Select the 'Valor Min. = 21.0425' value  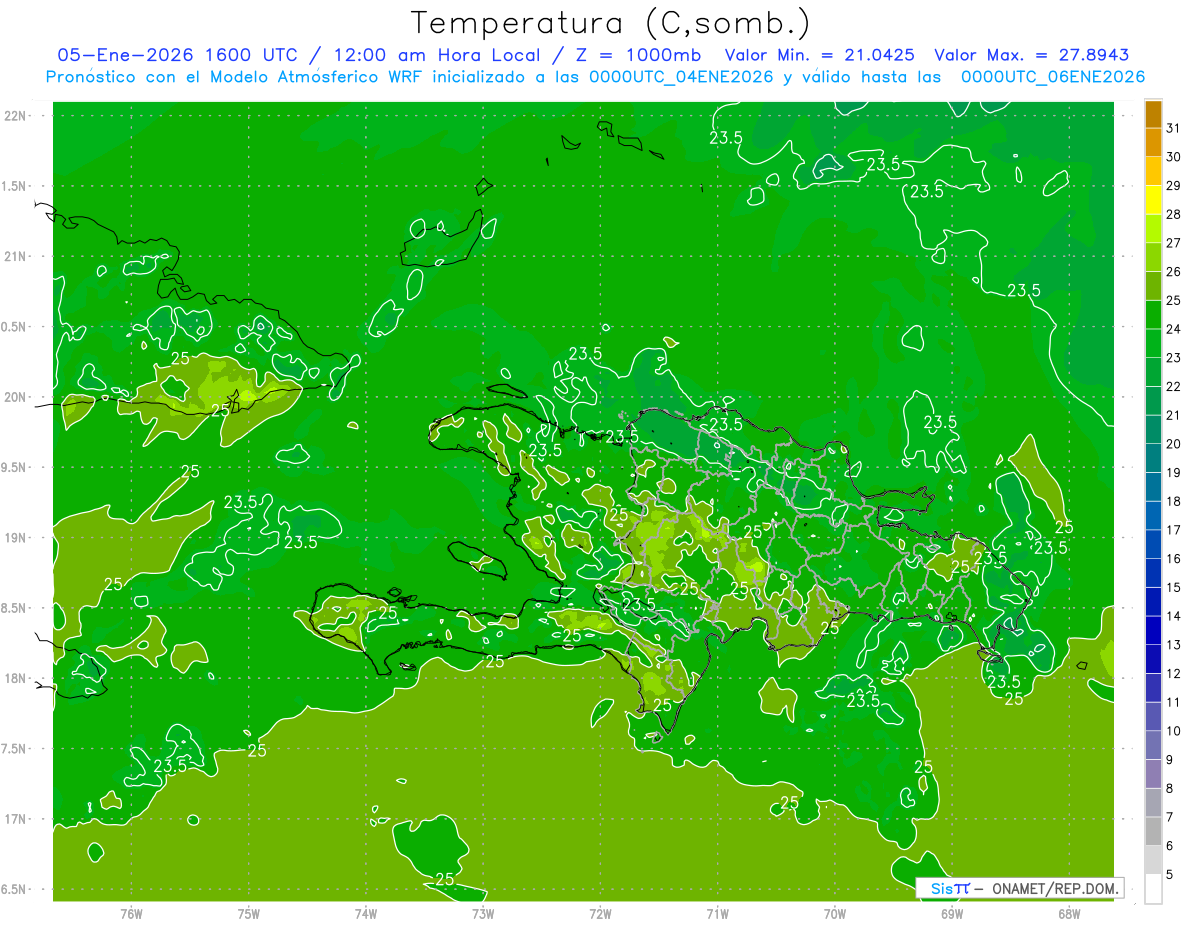820,55
